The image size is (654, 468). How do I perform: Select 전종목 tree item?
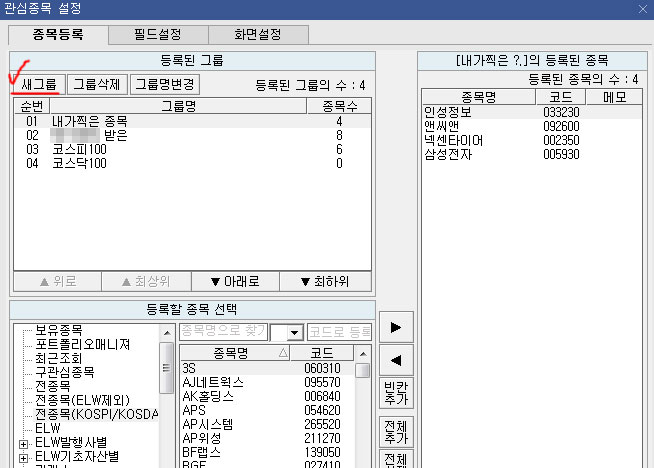[53, 386]
